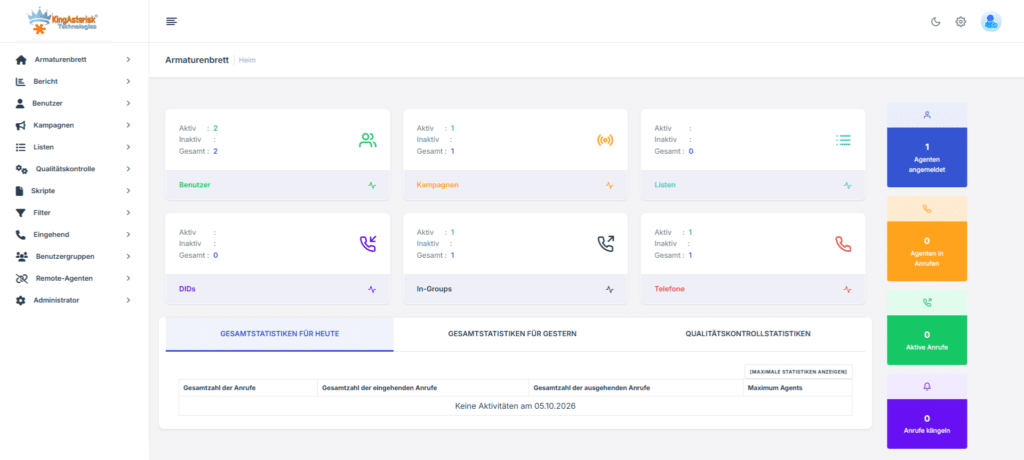This screenshot has height=460, width=1024.
Task: Click the activity pulse icon beside Kampagnen
Action: tap(609, 185)
